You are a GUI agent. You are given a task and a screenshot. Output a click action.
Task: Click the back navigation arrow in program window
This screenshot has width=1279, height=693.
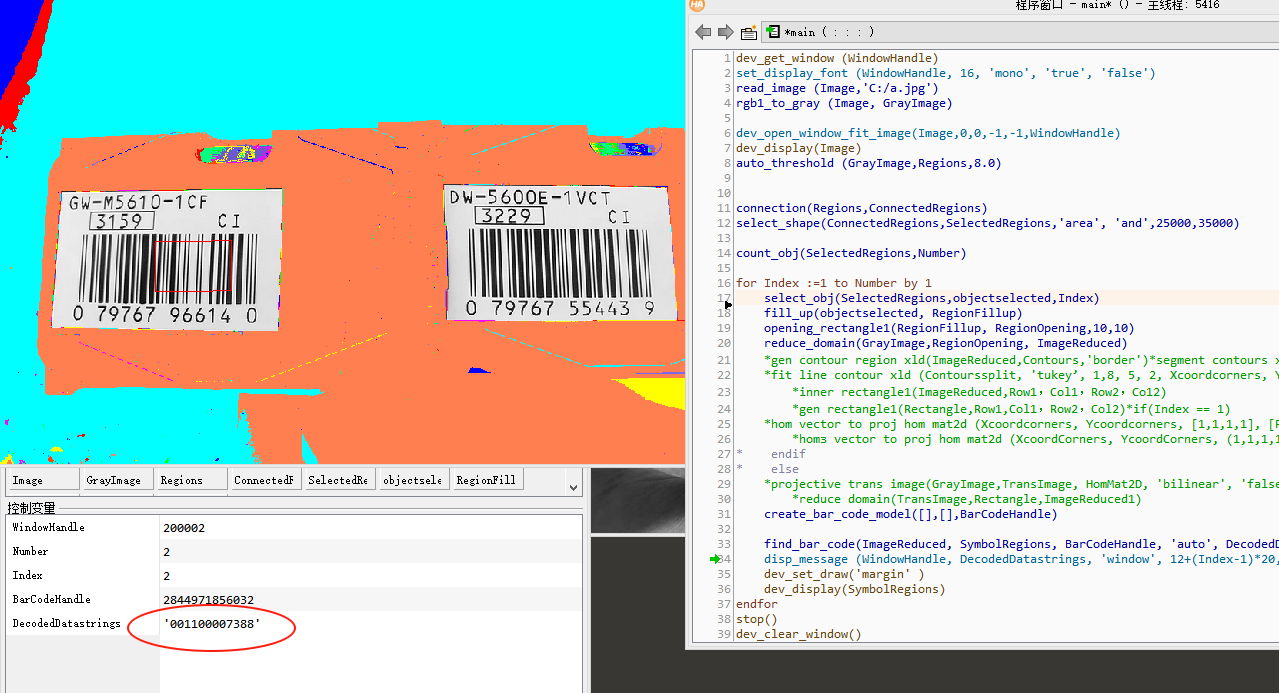point(703,32)
